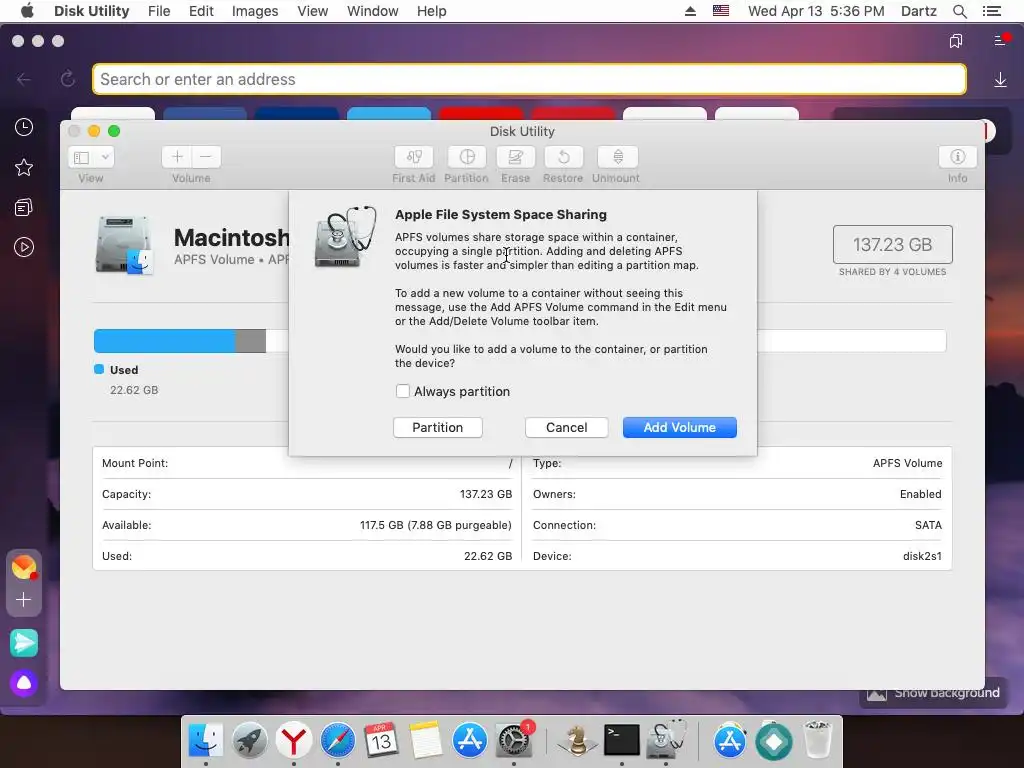Open the Alice assistant purple icon

click(24, 683)
